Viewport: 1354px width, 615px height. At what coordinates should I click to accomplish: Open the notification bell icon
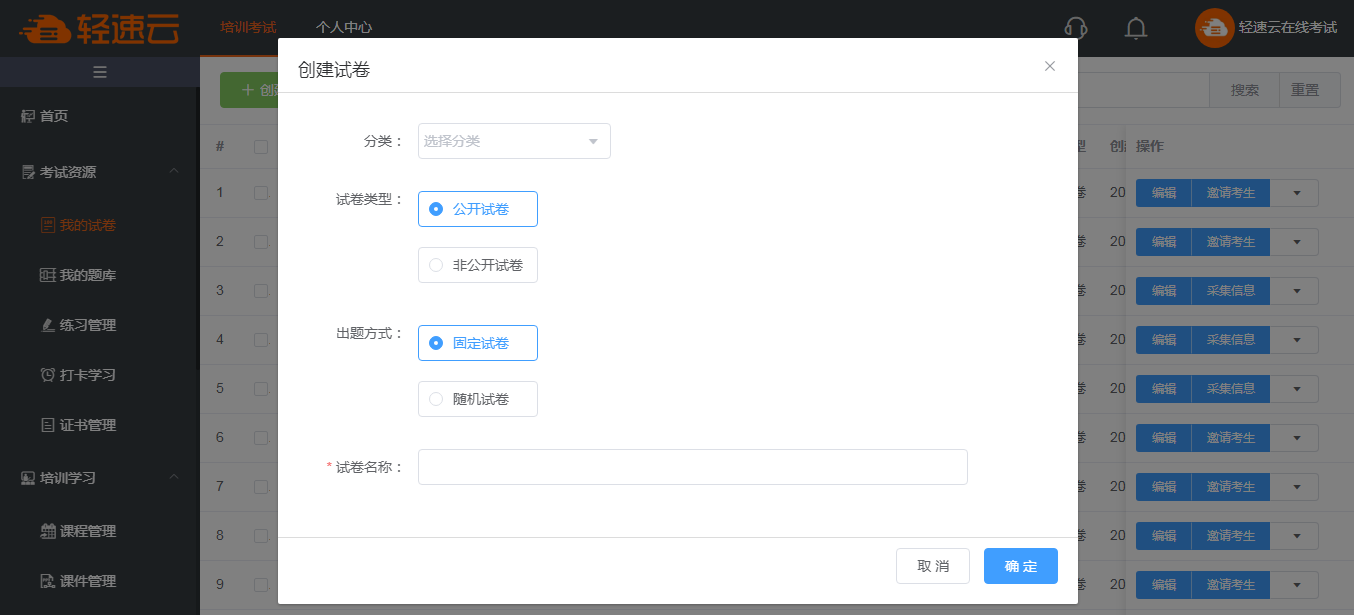click(x=1135, y=28)
